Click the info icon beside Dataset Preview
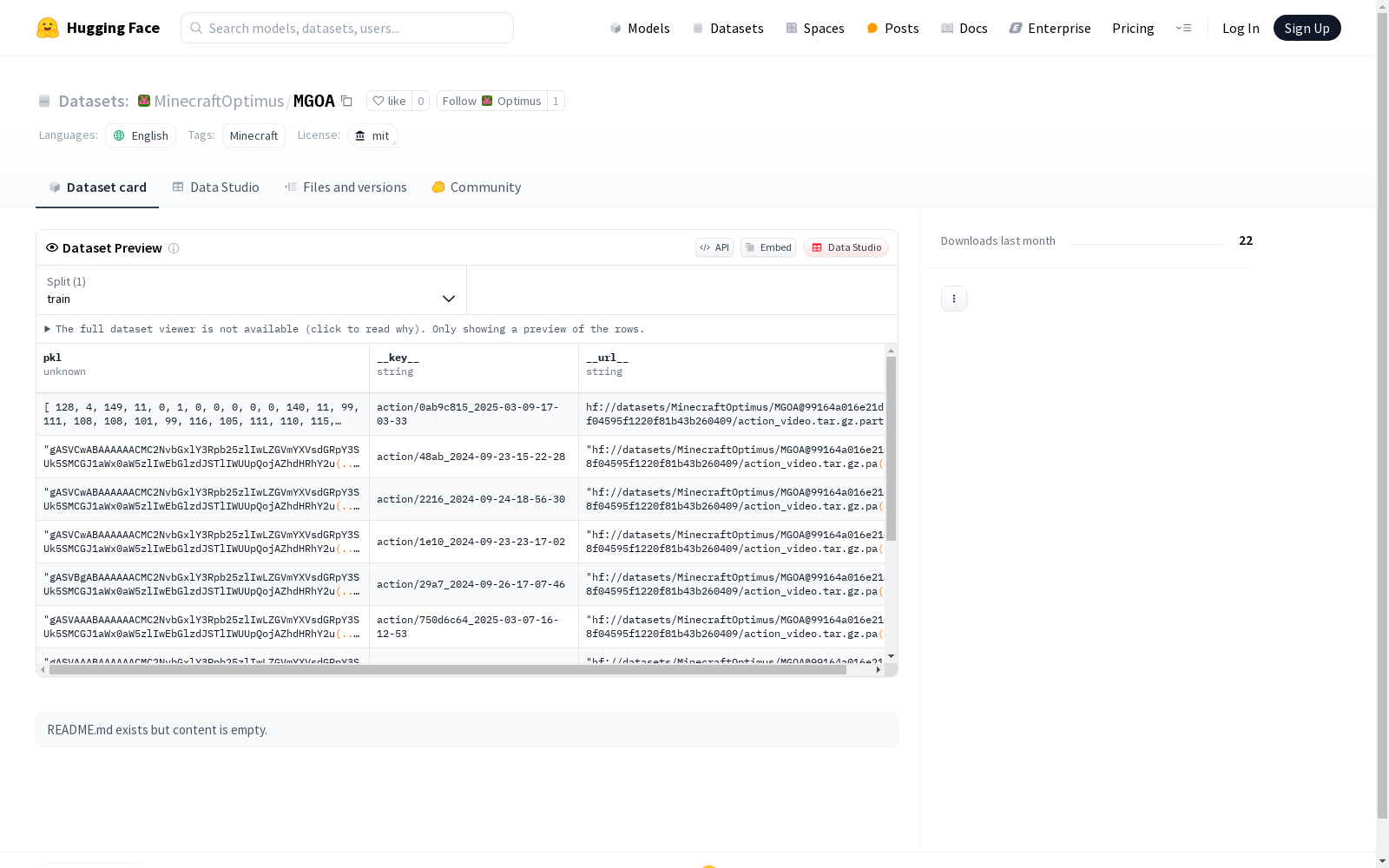1389x868 pixels. coord(174,248)
